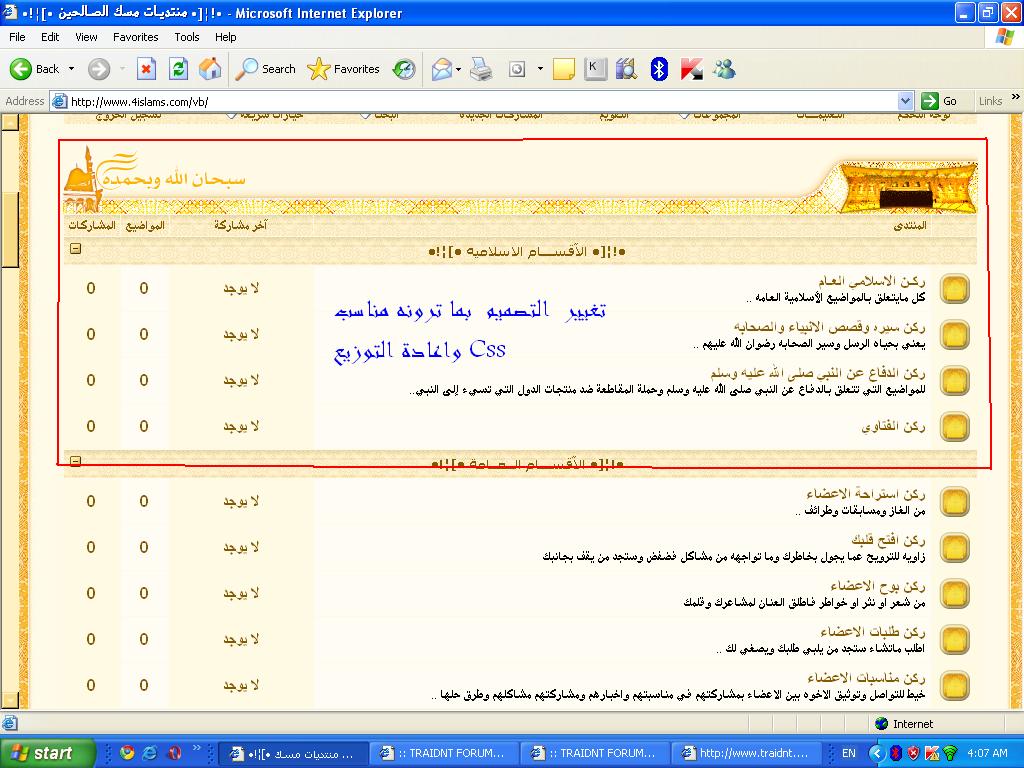Open the Tools menu
This screenshot has width=1024, height=768.
tap(187, 37)
